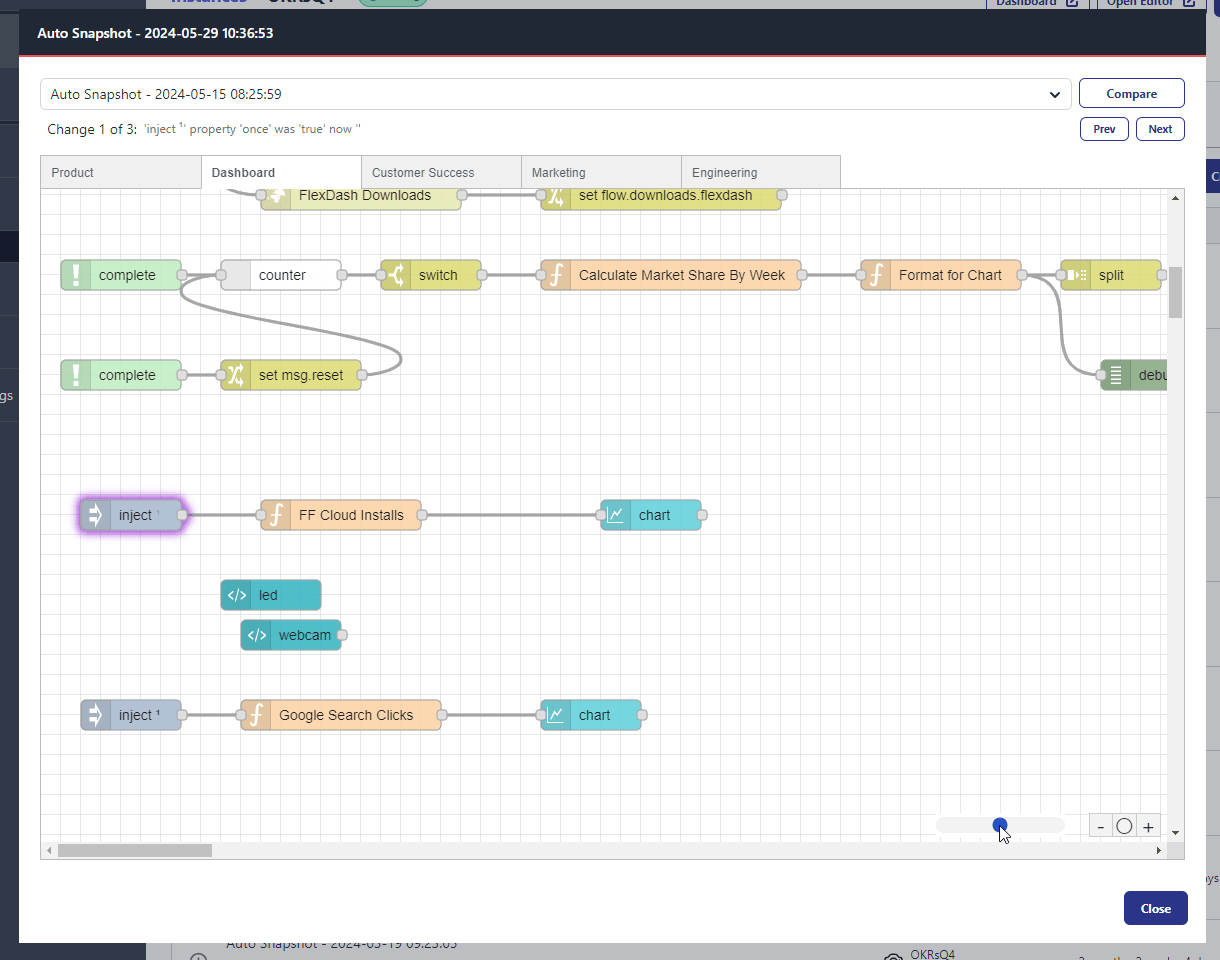Select the </> icon on the led node
The height and width of the screenshot is (960, 1220).
pyautogui.click(x=236, y=594)
